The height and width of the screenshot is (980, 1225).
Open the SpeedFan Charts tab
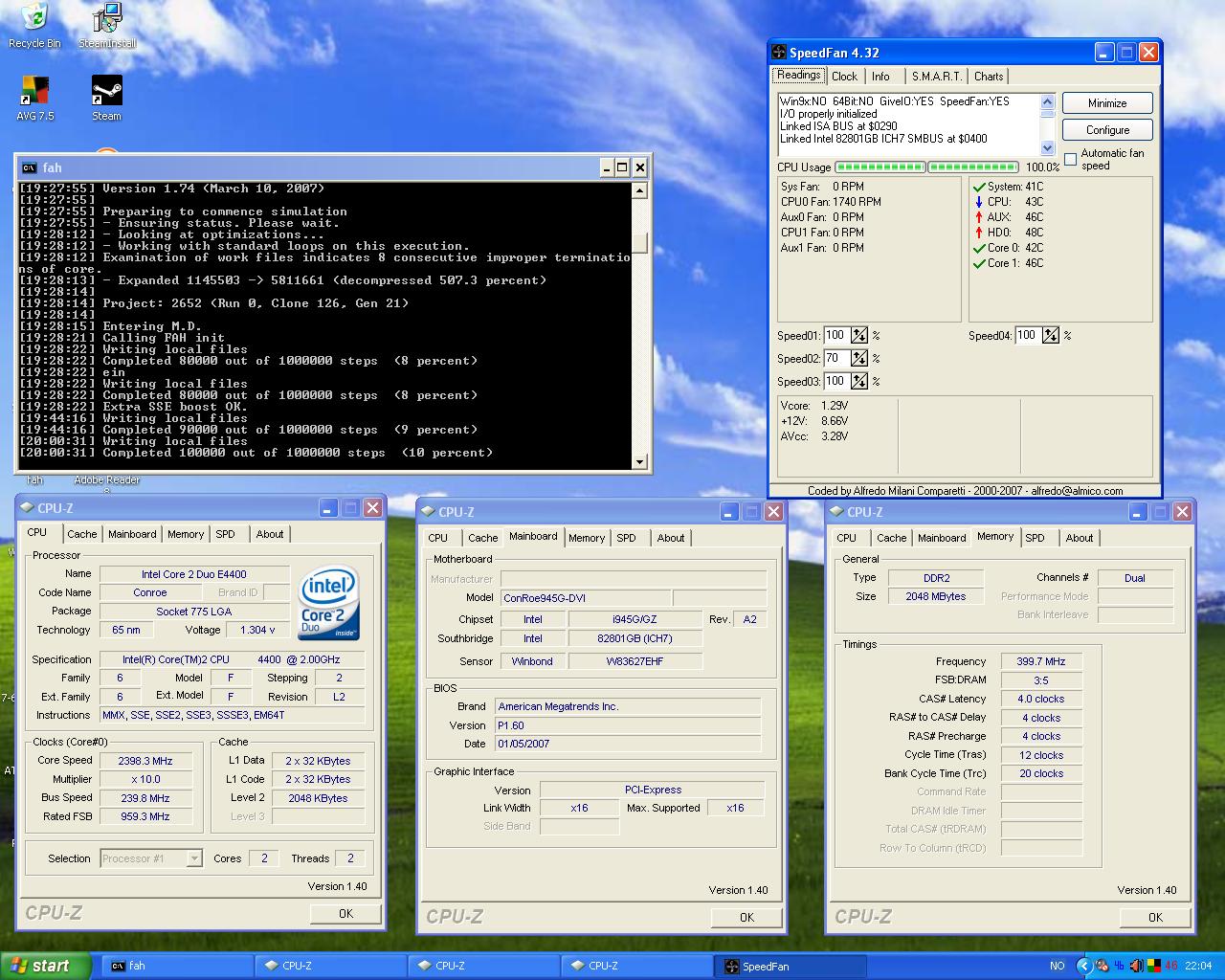(989, 77)
